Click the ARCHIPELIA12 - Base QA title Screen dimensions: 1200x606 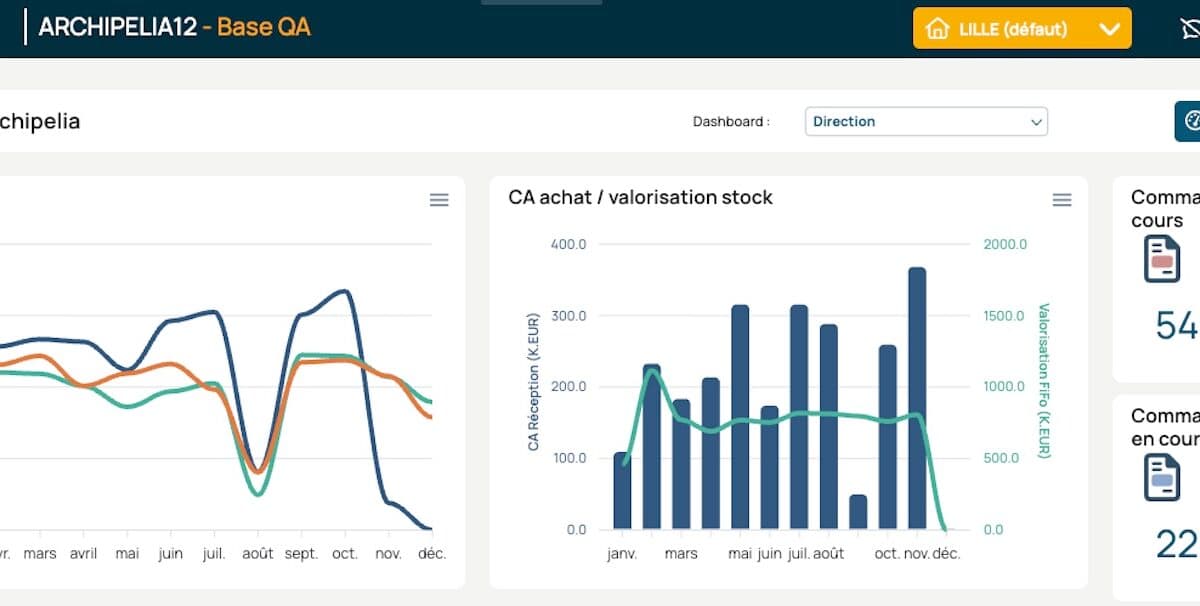[x=174, y=27]
